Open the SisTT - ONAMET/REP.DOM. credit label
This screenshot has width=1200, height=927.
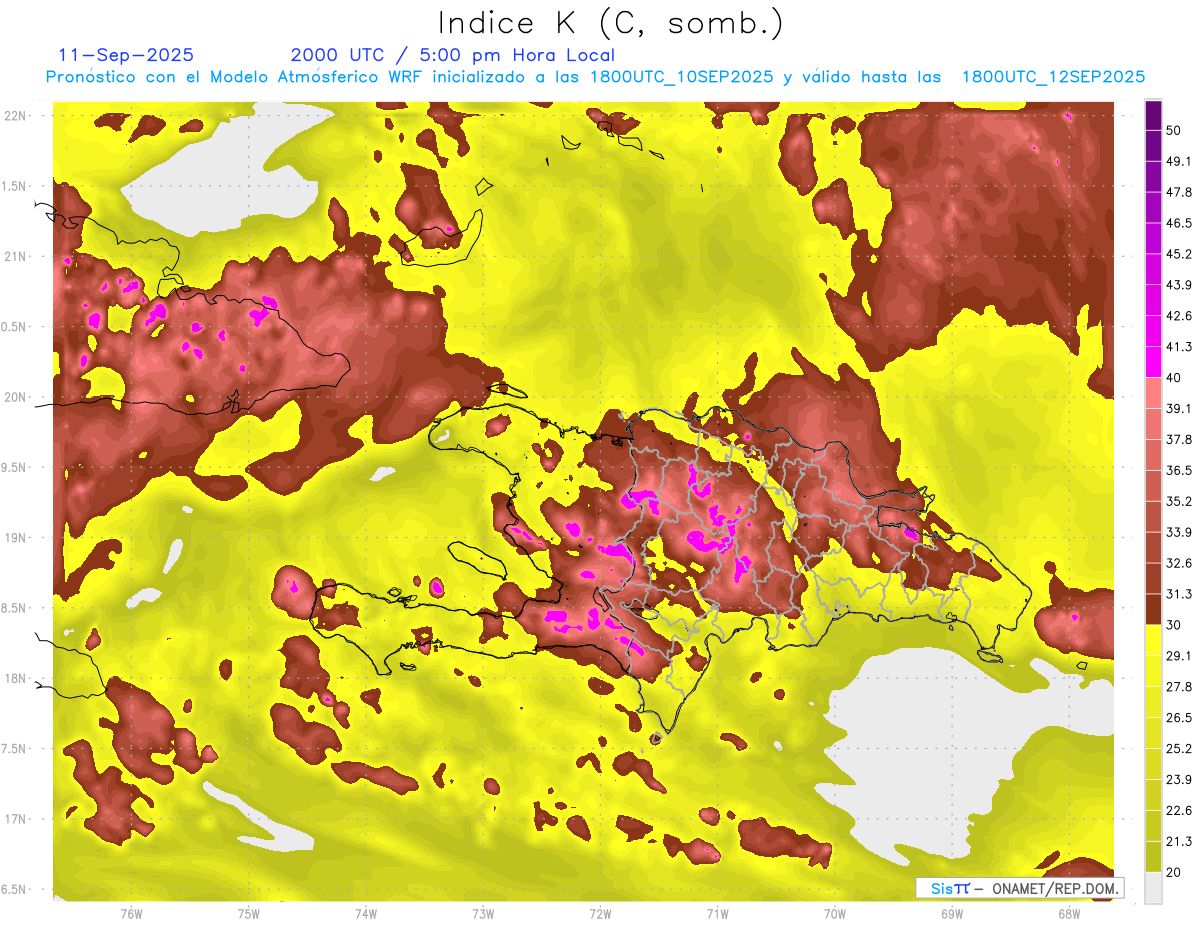click(x=1019, y=888)
